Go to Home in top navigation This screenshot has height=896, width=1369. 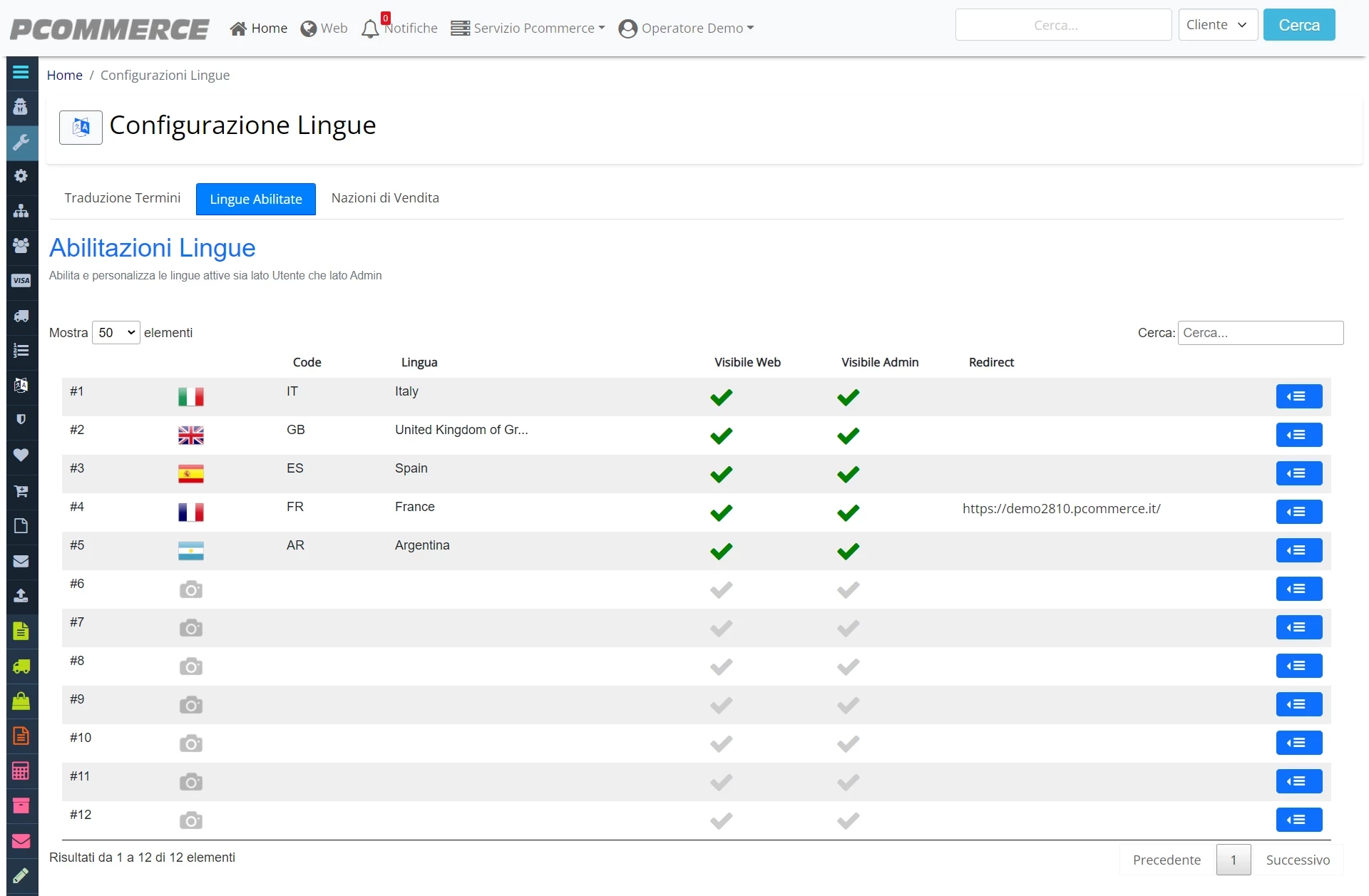(259, 28)
